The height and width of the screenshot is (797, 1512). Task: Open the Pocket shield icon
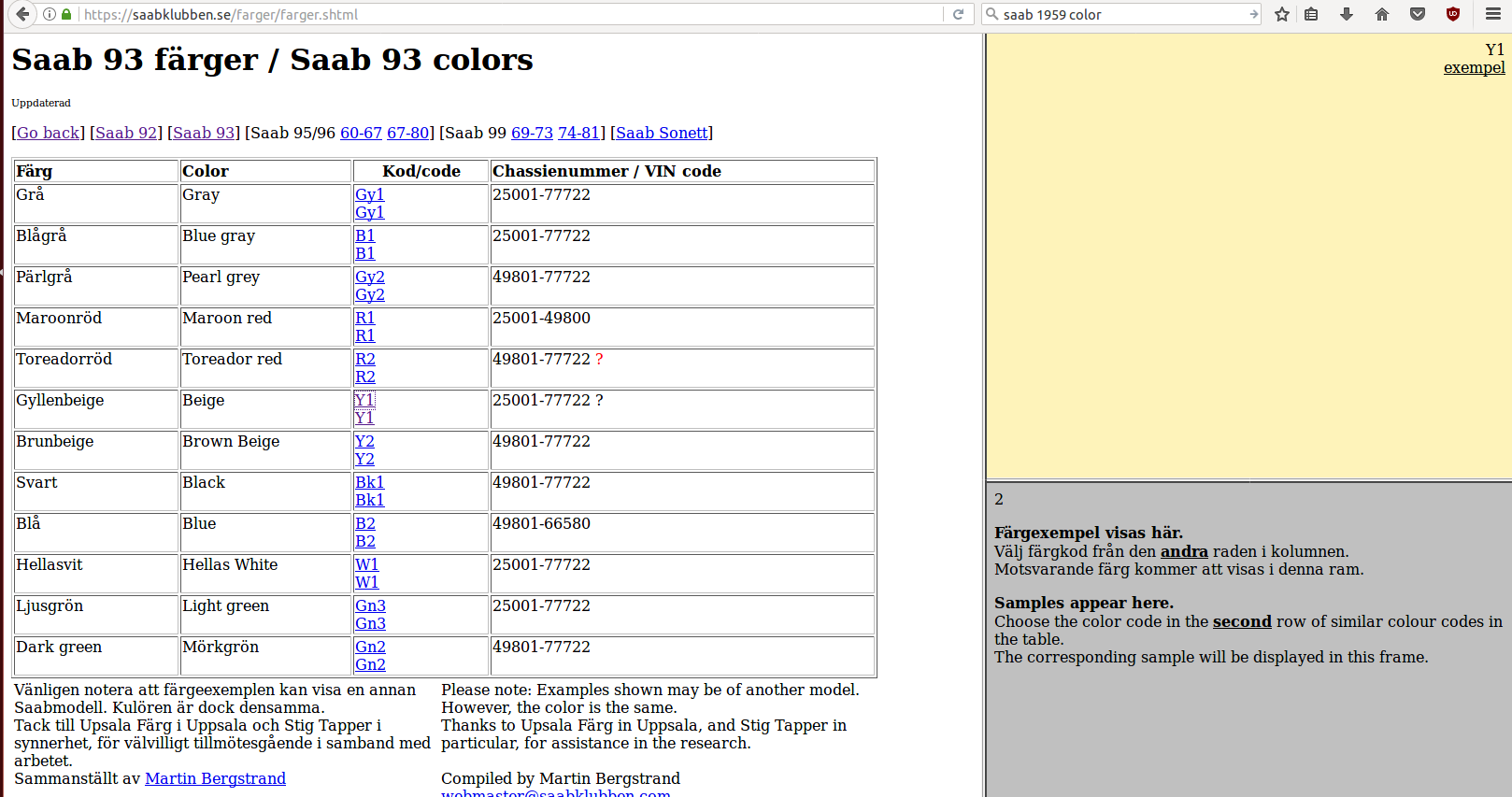pos(1418,14)
